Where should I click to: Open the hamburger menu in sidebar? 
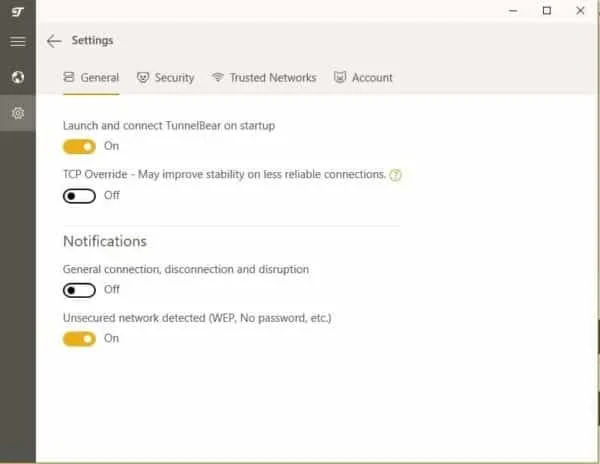coord(17,41)
